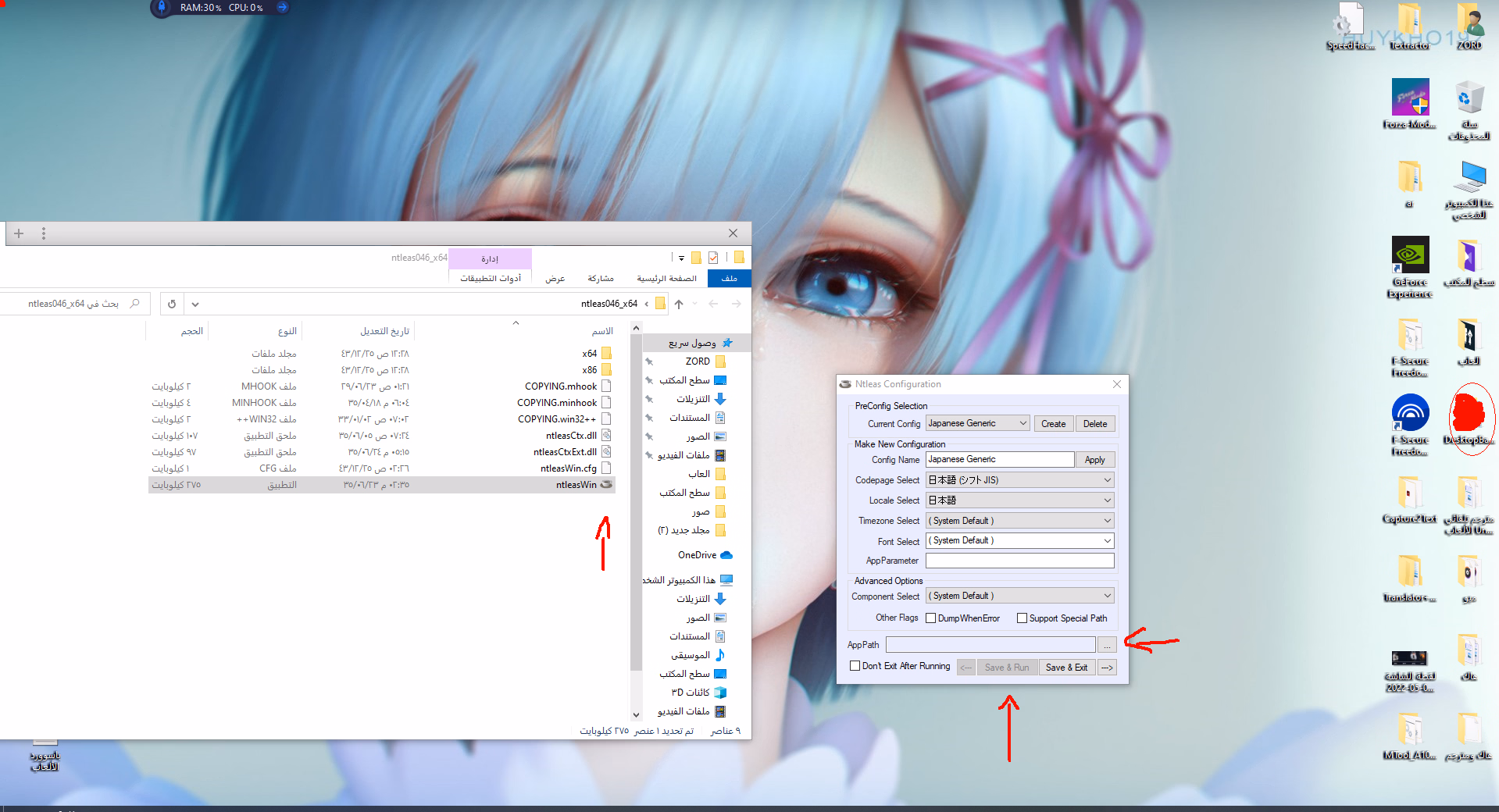Viewport: 1499px width, 812px height.
Task: Enable the DumpWhenError checkbox
Action: point(930,618)
